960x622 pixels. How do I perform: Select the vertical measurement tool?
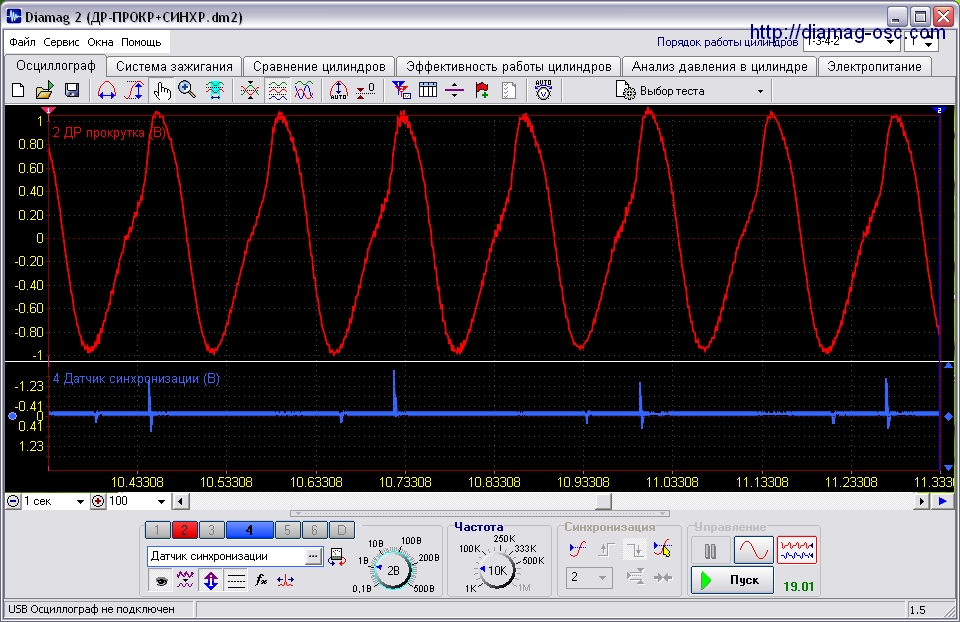tap(134, 91)
